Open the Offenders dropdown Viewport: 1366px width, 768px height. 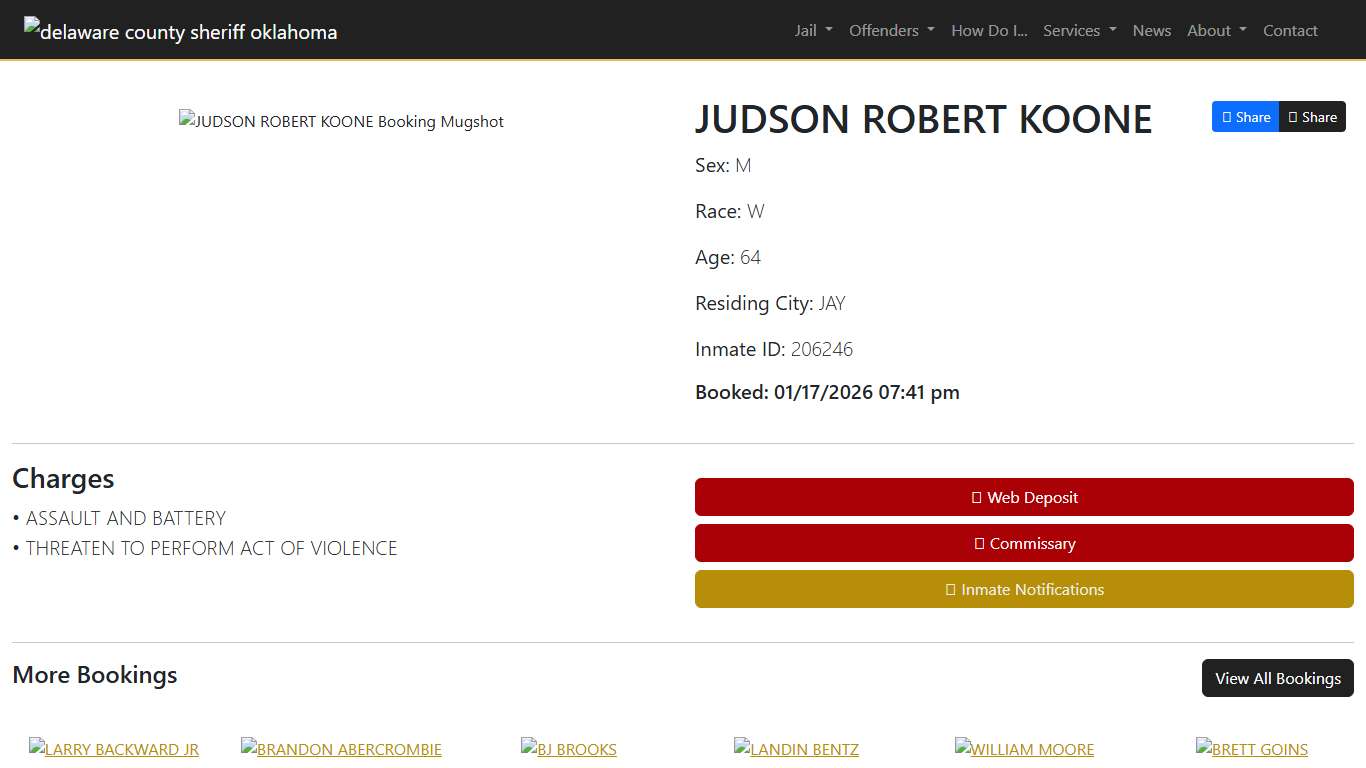coord(890,30)
